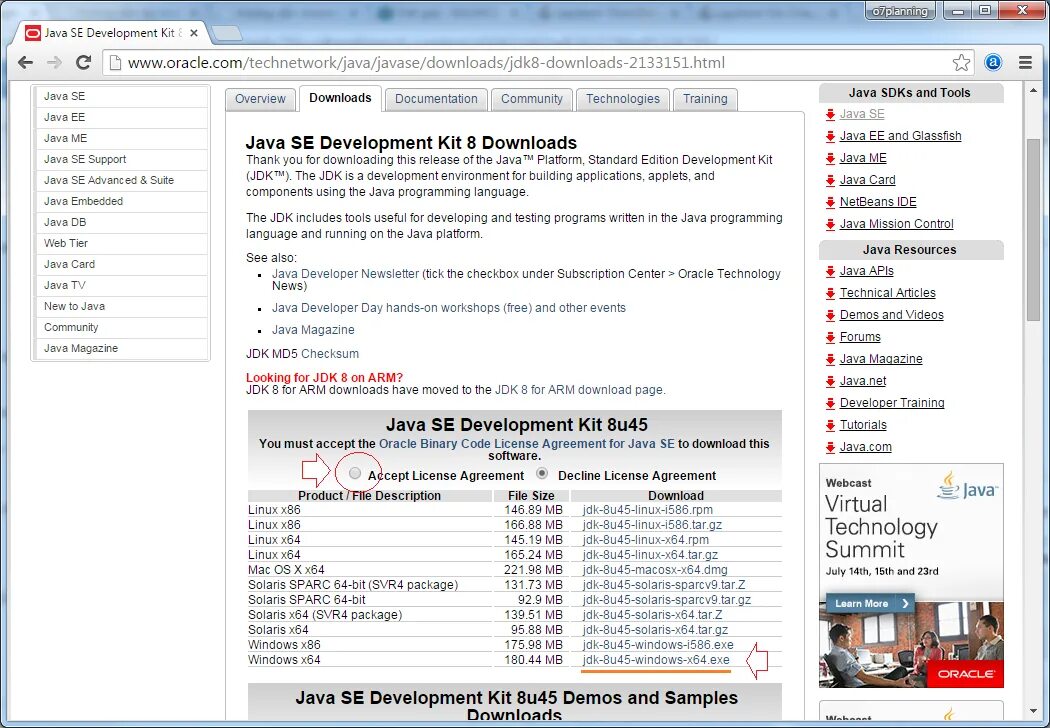Screen dimensions: 1050x728
Task: Download jdk-8u45-windows-x64.exe
Action: [x=656, y=660]
